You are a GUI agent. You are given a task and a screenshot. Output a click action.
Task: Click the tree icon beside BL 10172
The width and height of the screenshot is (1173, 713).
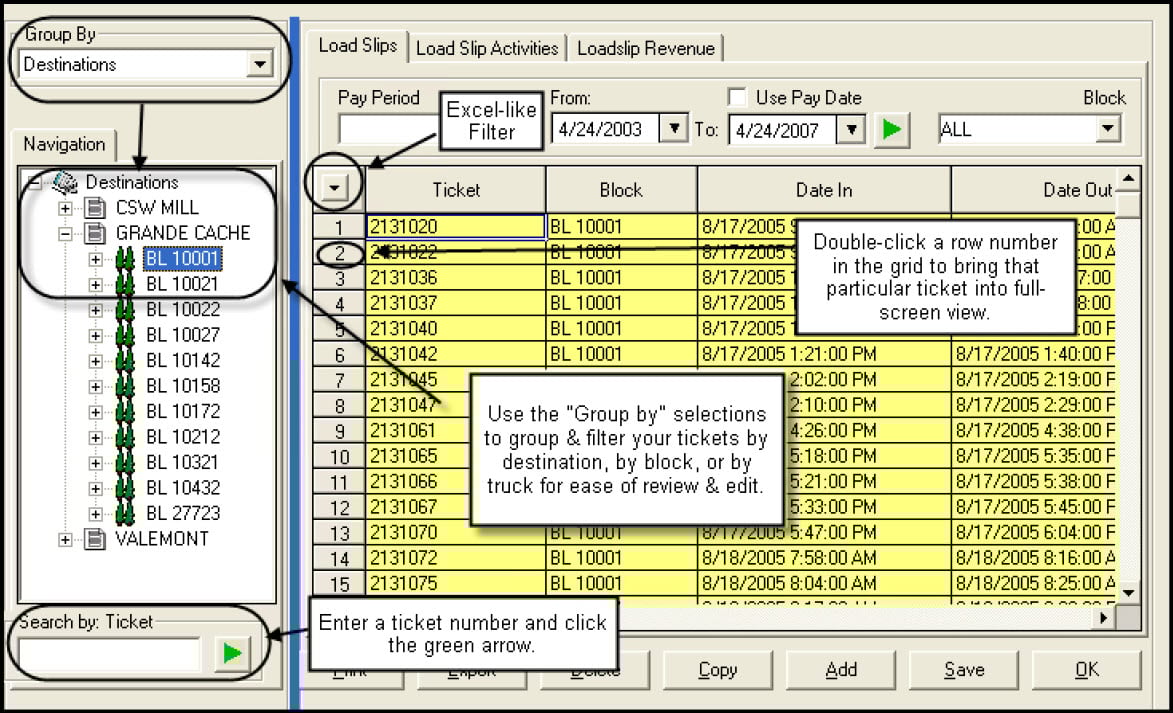(x=125, y=411)
